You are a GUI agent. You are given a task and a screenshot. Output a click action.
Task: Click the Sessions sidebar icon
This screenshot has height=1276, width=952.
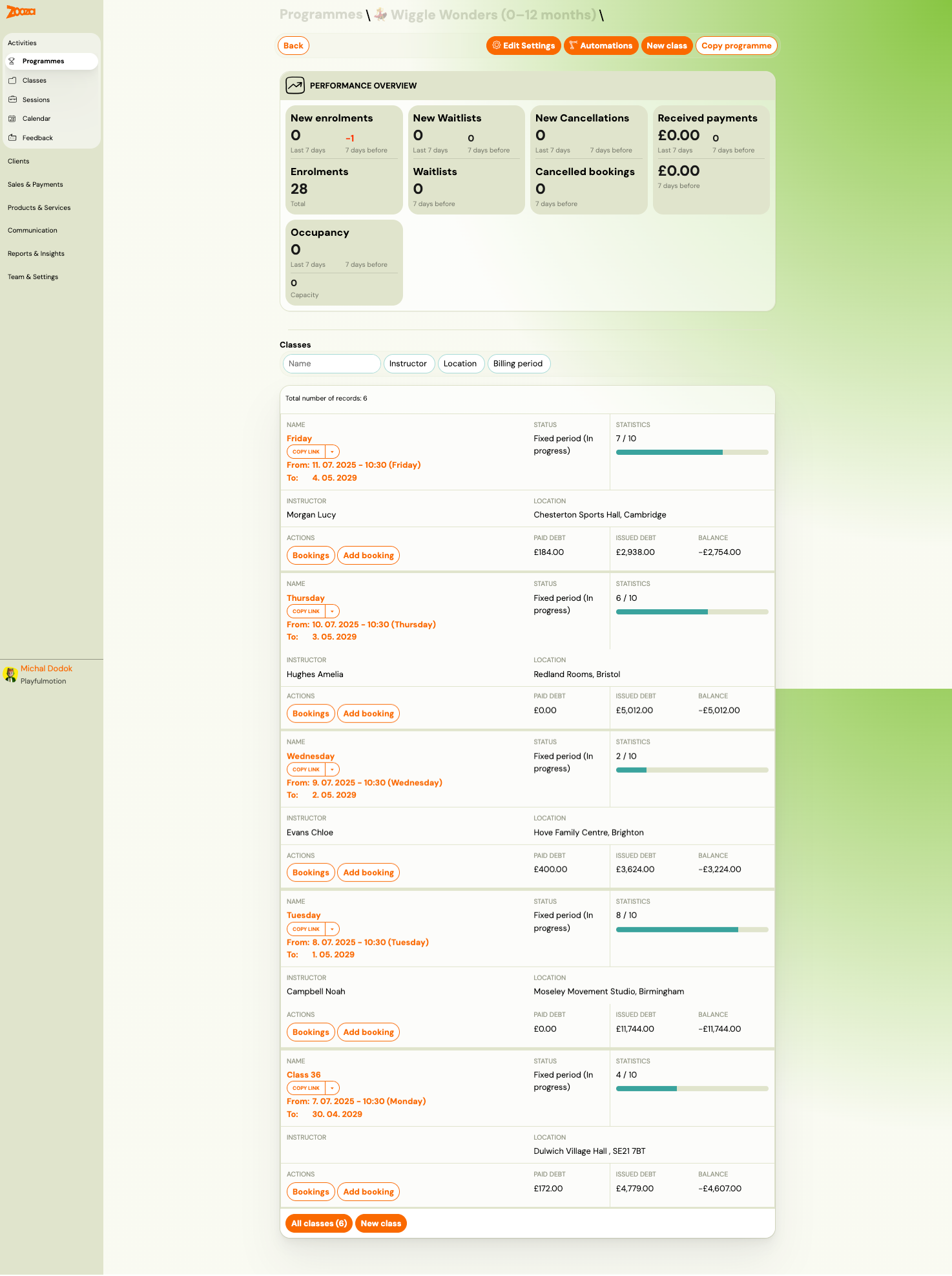(12, 100)
